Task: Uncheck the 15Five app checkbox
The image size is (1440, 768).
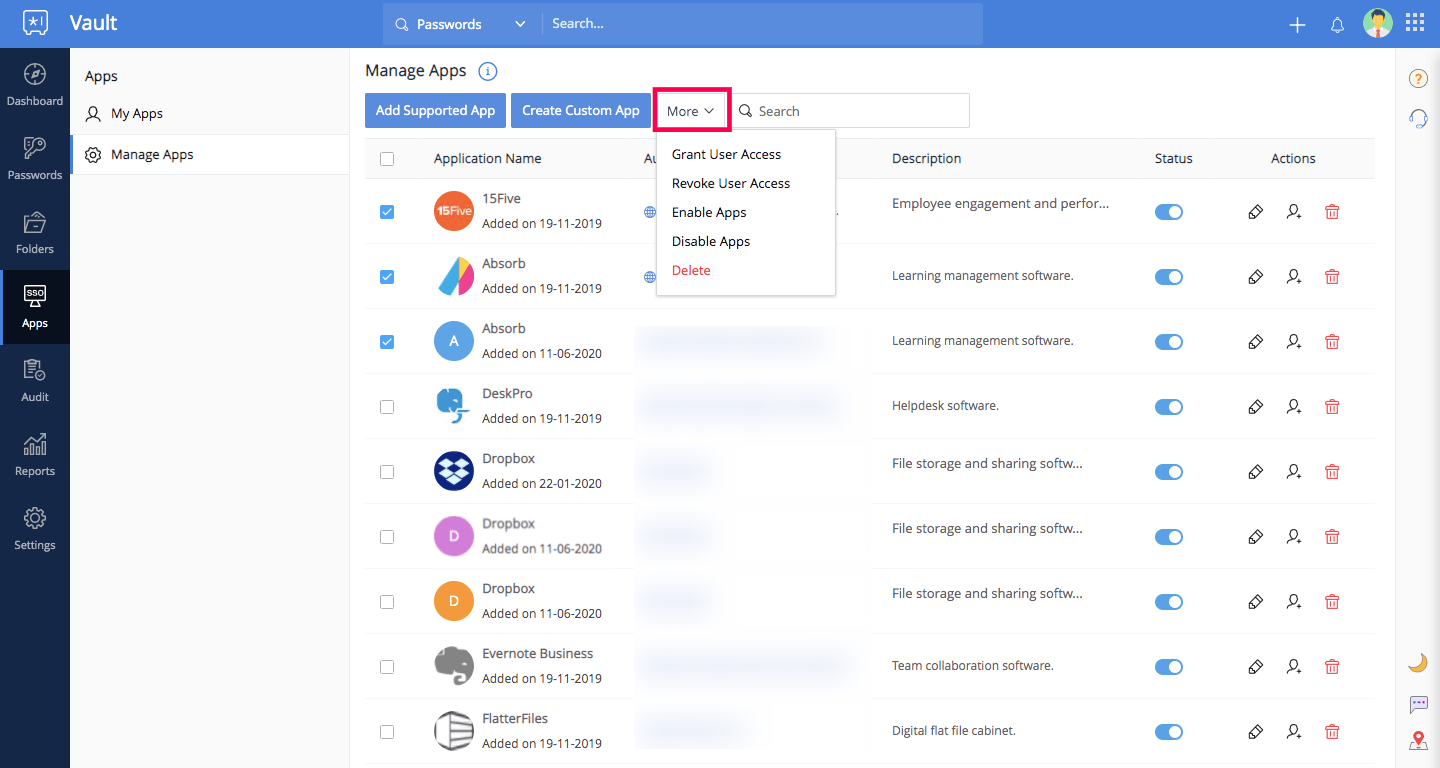Action: (387, 211)
